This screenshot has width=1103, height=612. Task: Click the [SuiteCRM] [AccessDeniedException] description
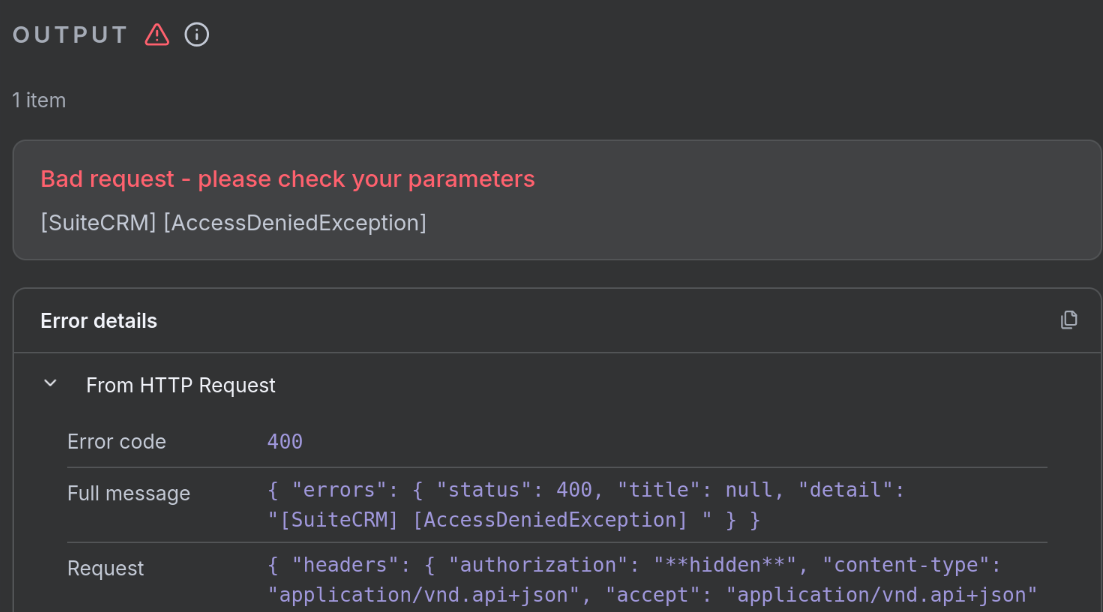coord(233,222)
